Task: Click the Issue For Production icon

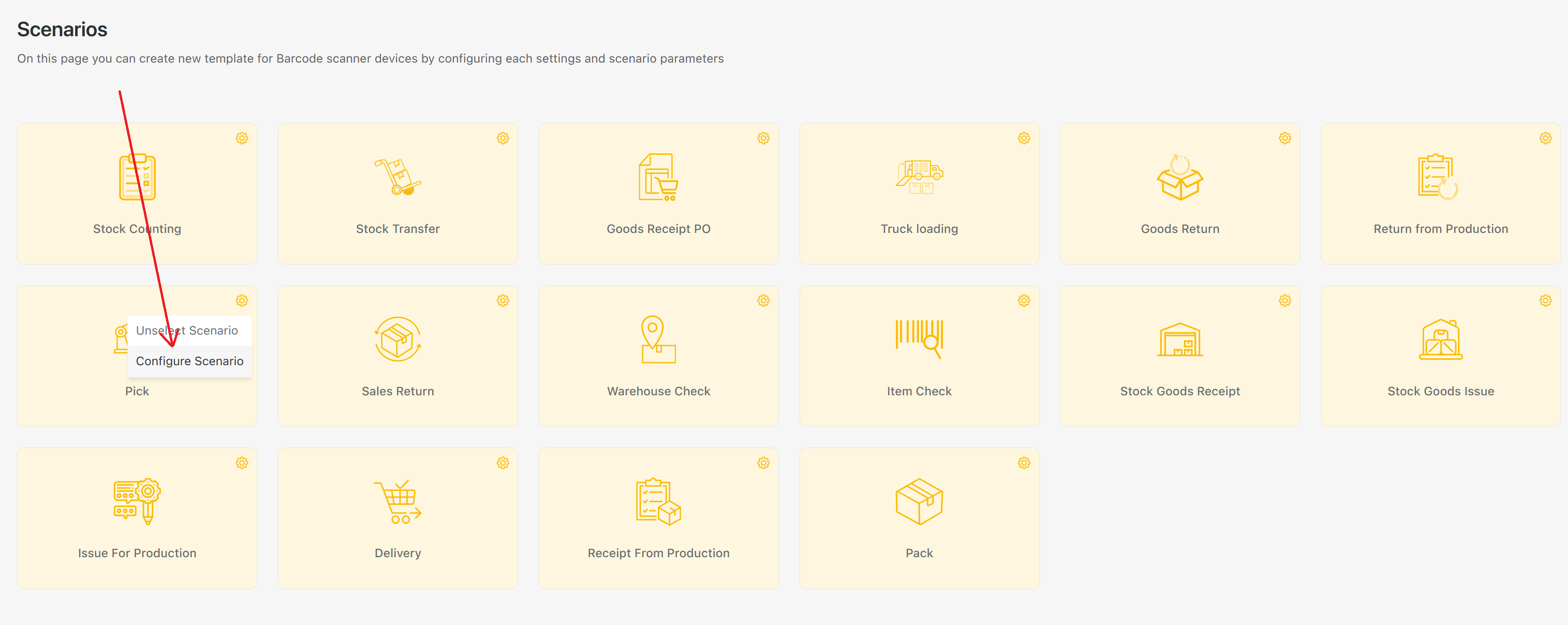Action: tap(137, 501)
